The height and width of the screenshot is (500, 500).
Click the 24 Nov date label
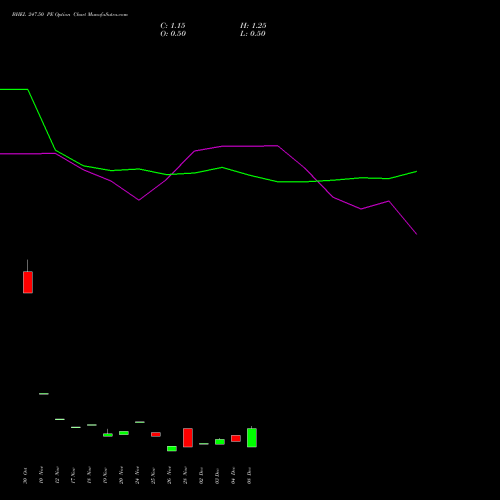(137, 476)
